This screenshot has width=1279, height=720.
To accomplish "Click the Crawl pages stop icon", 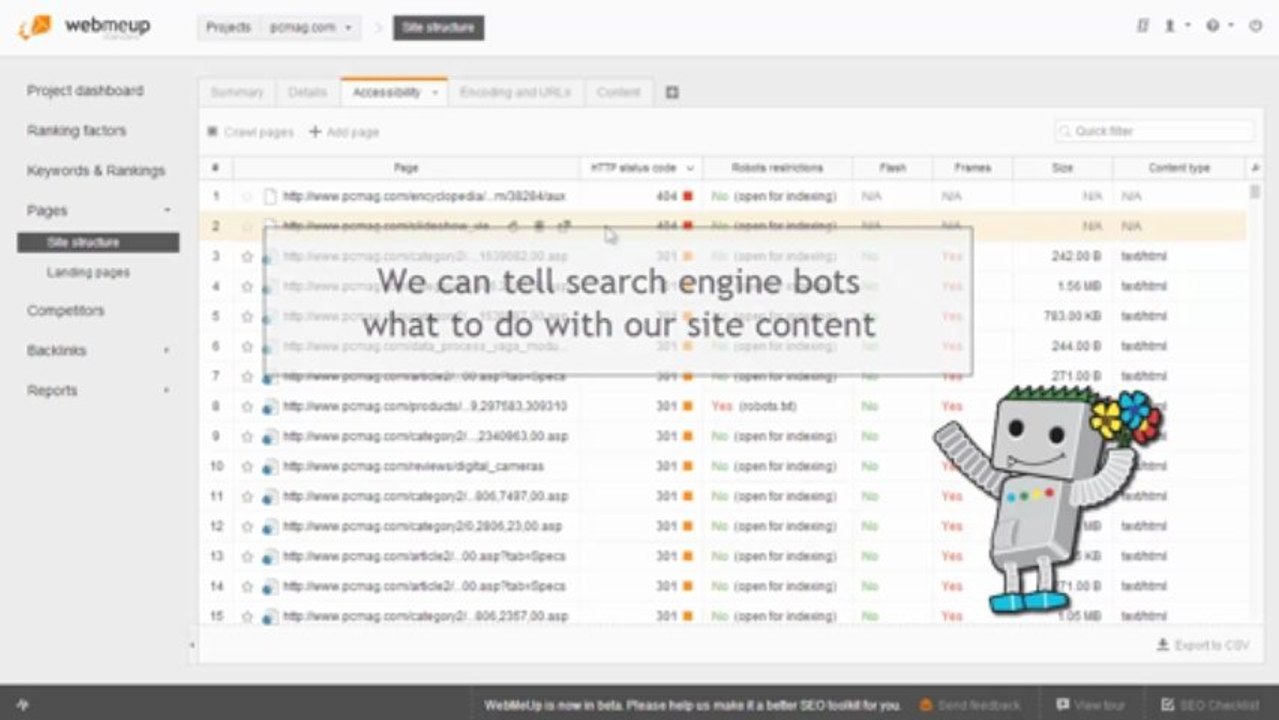I will click(212, 131).
